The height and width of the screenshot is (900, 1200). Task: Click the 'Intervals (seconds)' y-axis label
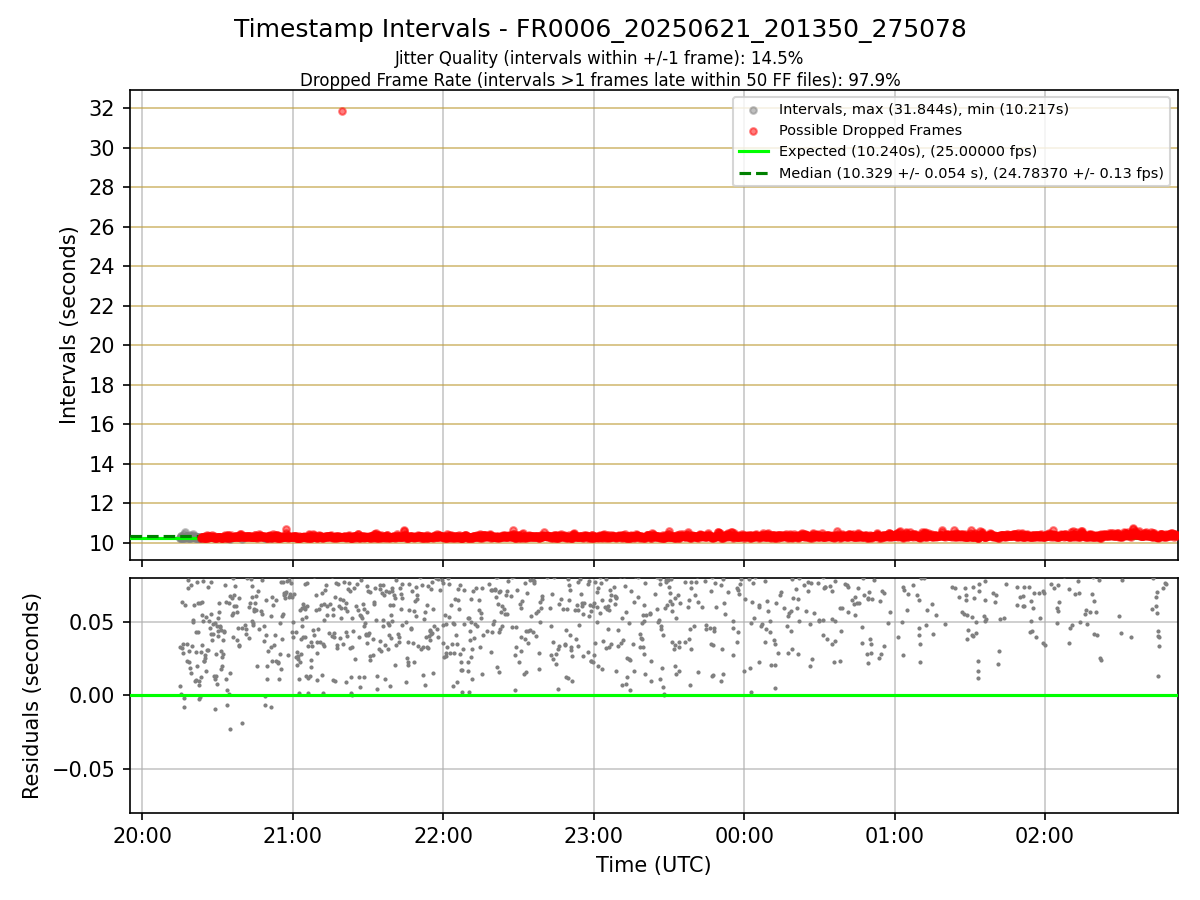[68, 325]
